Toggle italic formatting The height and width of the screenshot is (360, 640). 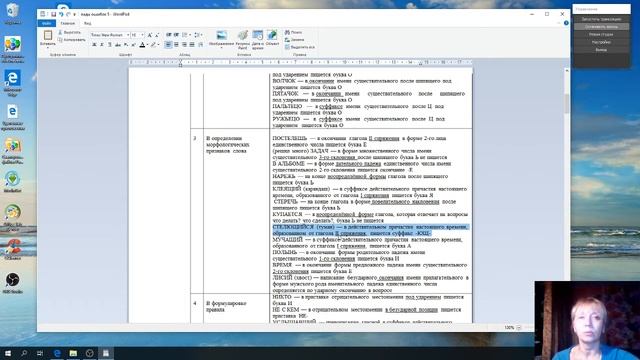(x=102, y=44)
